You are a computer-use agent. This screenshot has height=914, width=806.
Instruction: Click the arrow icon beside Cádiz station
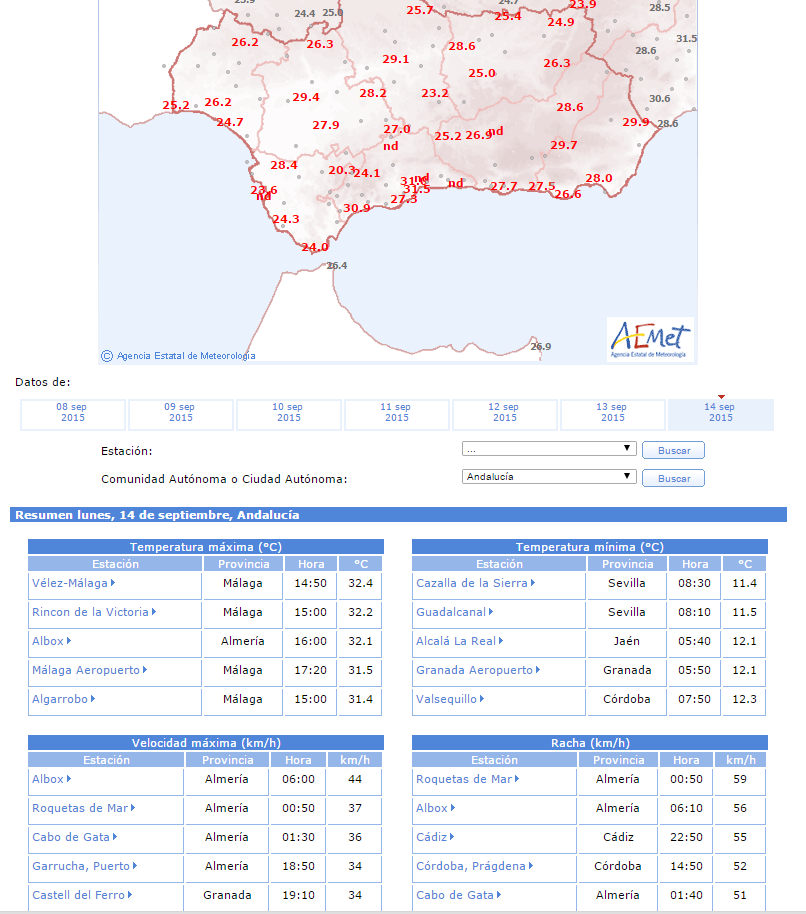click(453, 837)
